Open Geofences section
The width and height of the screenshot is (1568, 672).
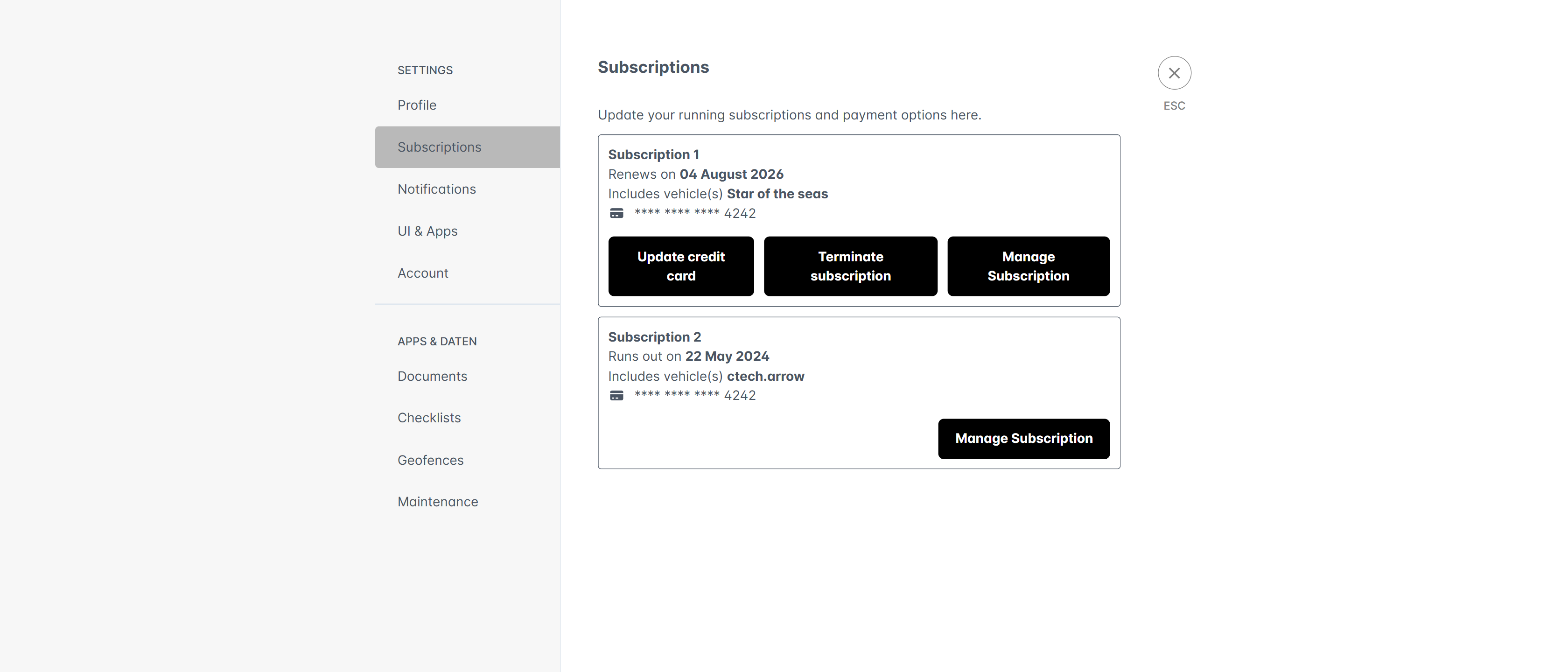click(430, 460)
